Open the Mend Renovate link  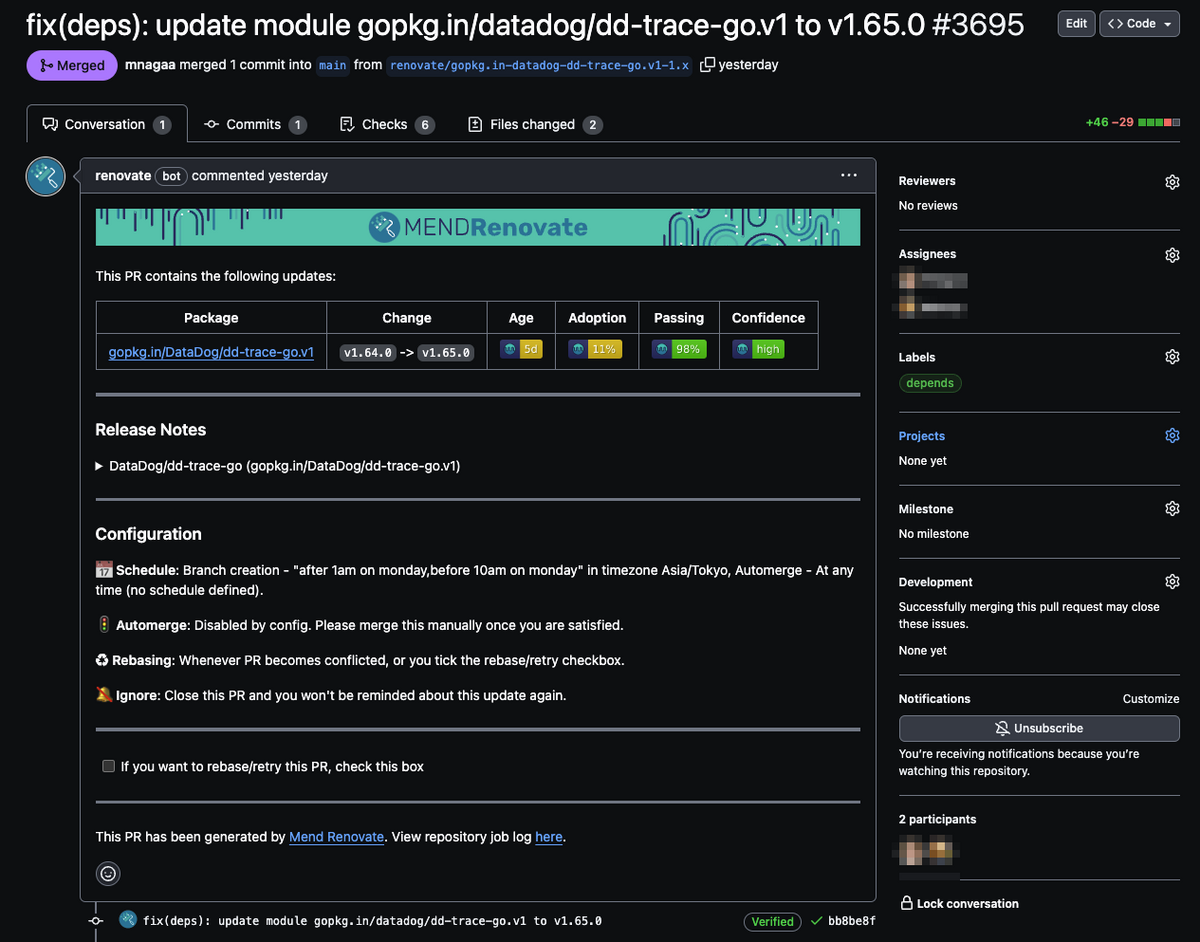(336, 837)
